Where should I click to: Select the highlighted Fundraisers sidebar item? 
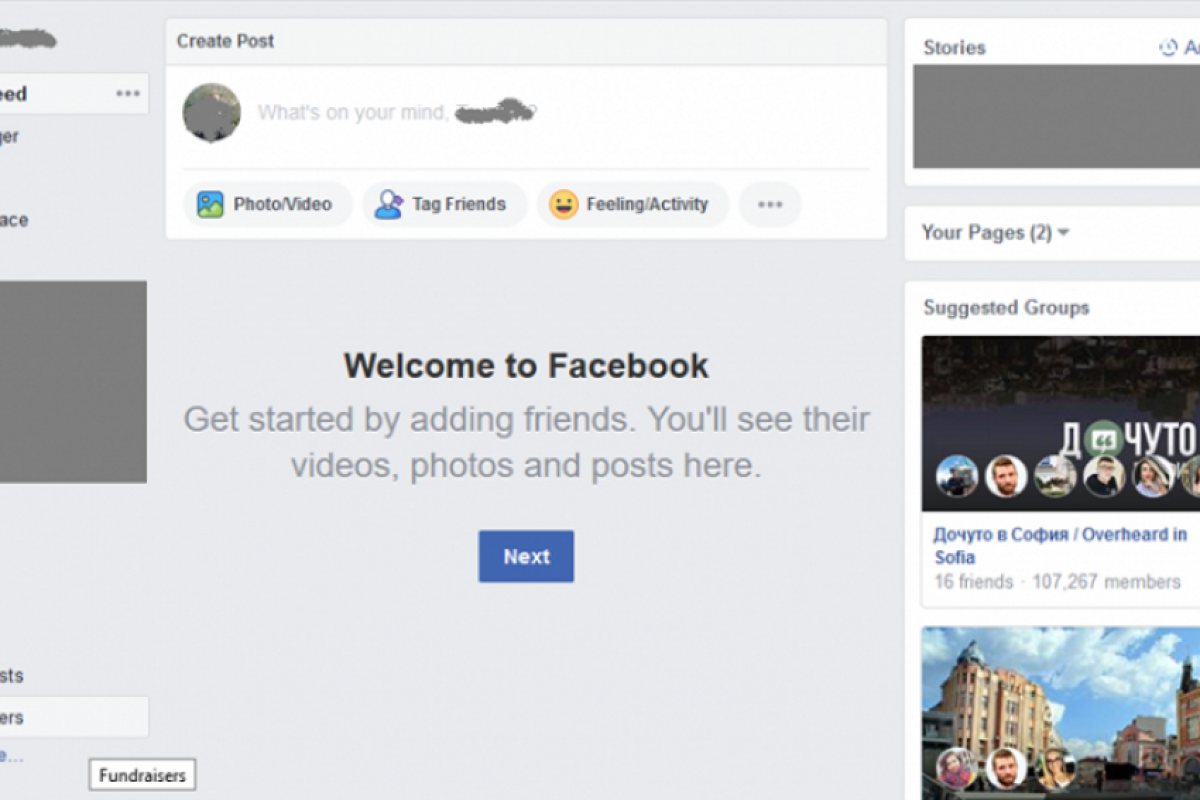click(x=74, y=717)
